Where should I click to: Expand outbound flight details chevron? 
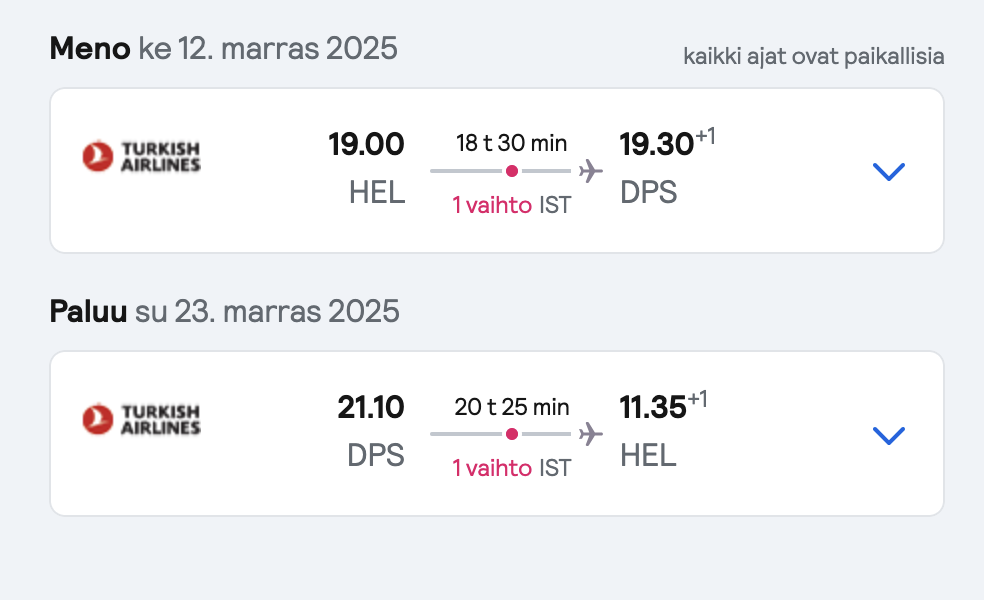point(889,171)
